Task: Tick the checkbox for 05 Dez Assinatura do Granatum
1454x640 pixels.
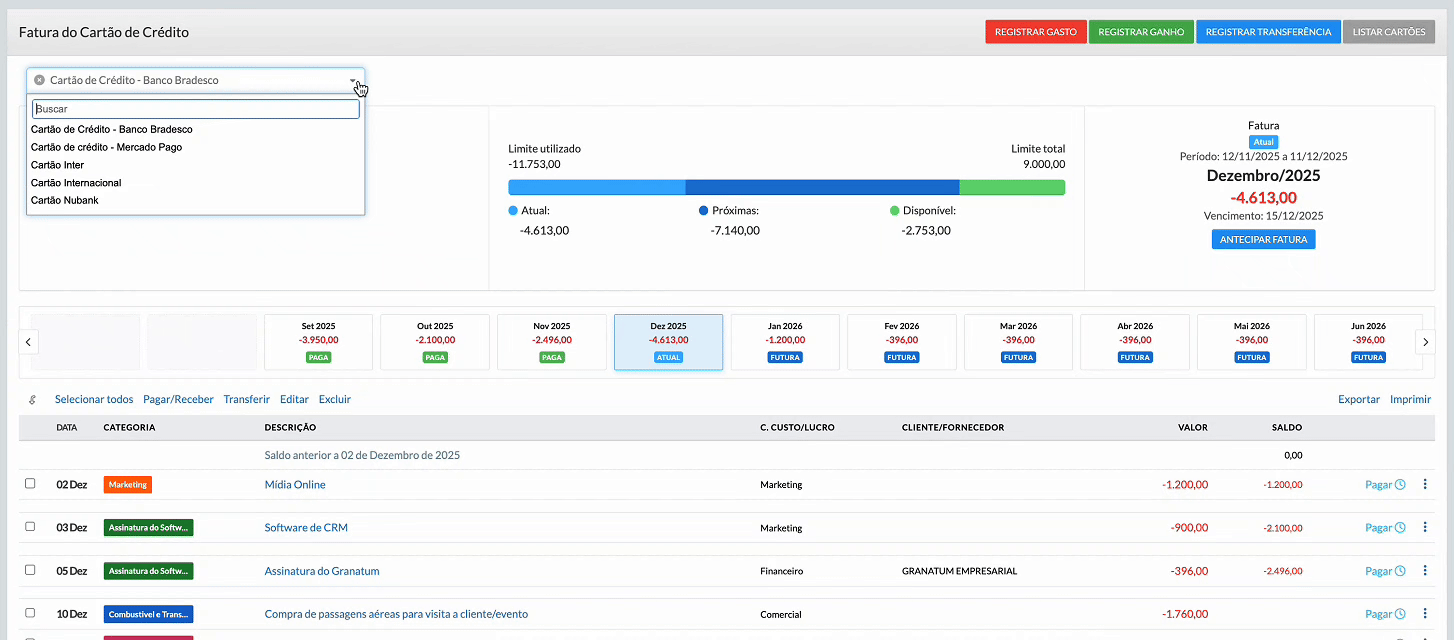Action: tap(30, 570)
